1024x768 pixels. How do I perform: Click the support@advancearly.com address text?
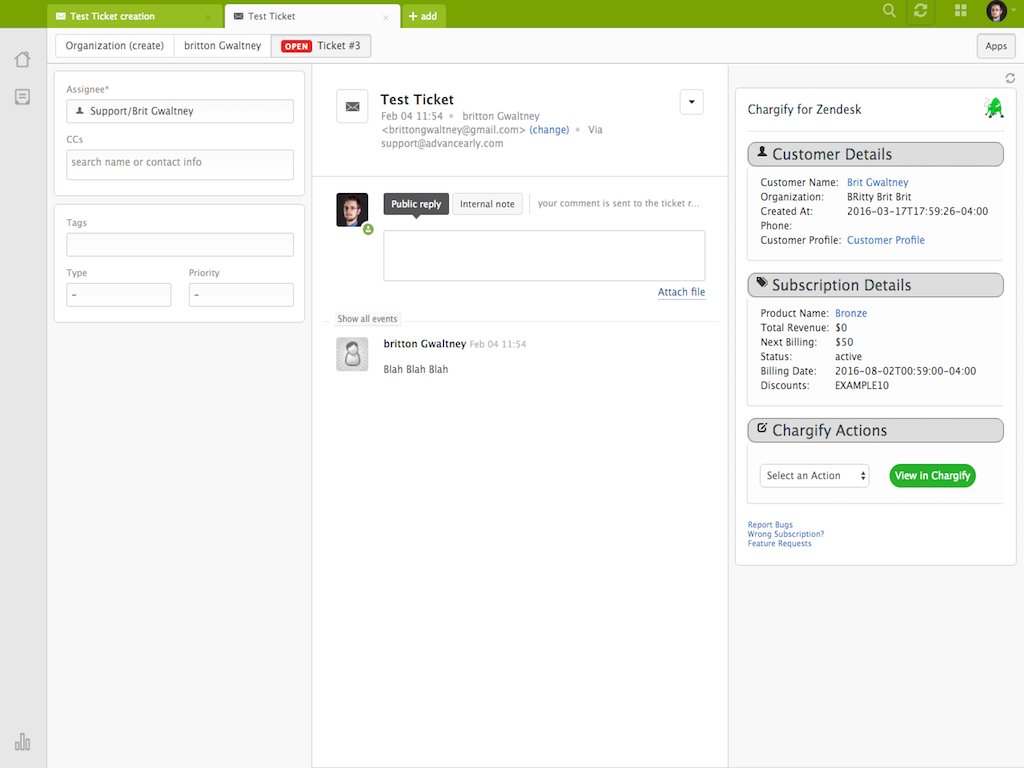[x=442, y=143]
